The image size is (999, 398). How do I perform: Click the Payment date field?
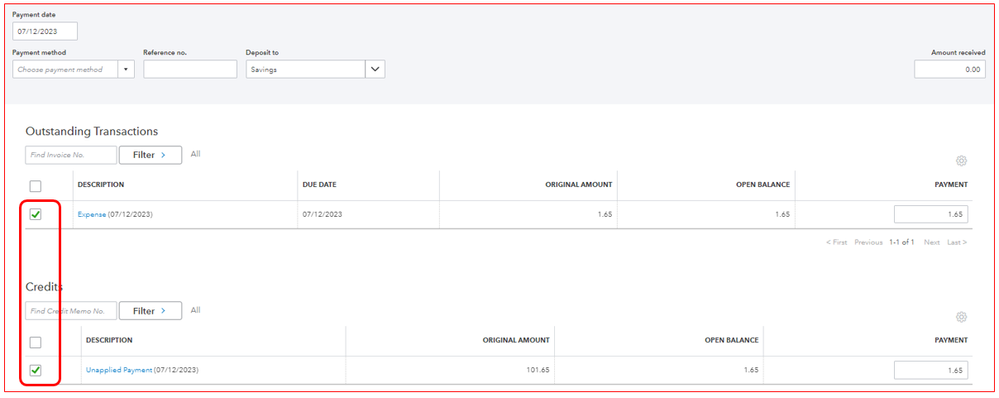(x=45, y=31)
